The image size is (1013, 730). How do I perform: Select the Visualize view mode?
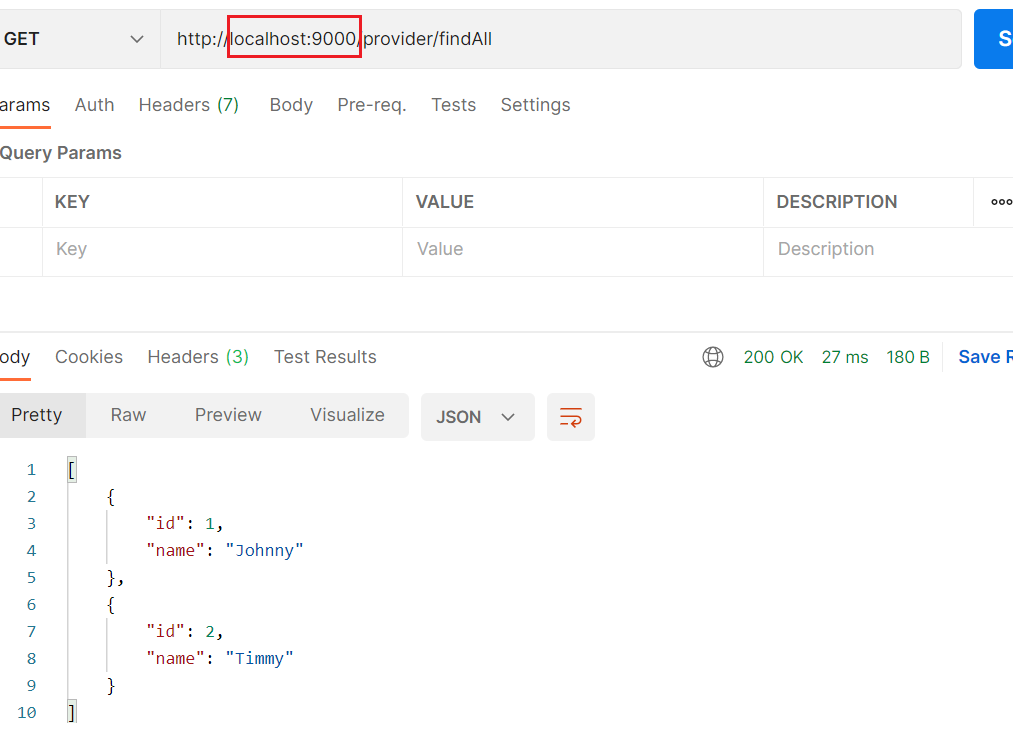click(x=348, y=415)
